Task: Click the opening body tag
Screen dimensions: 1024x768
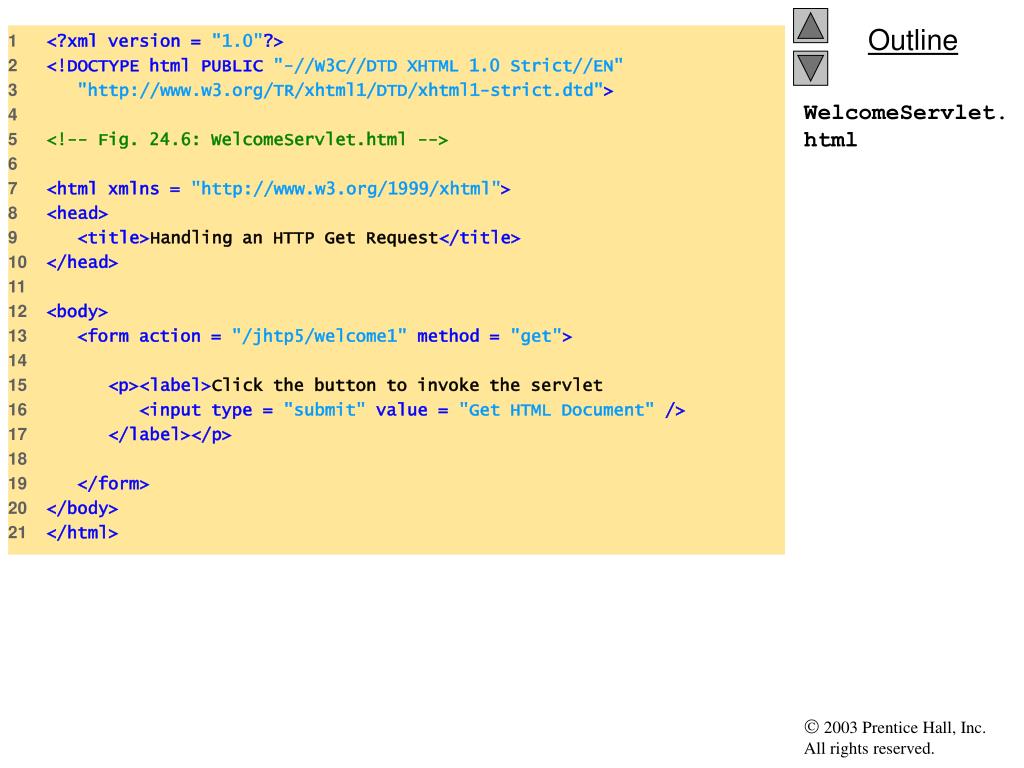Action: [77, 312]
